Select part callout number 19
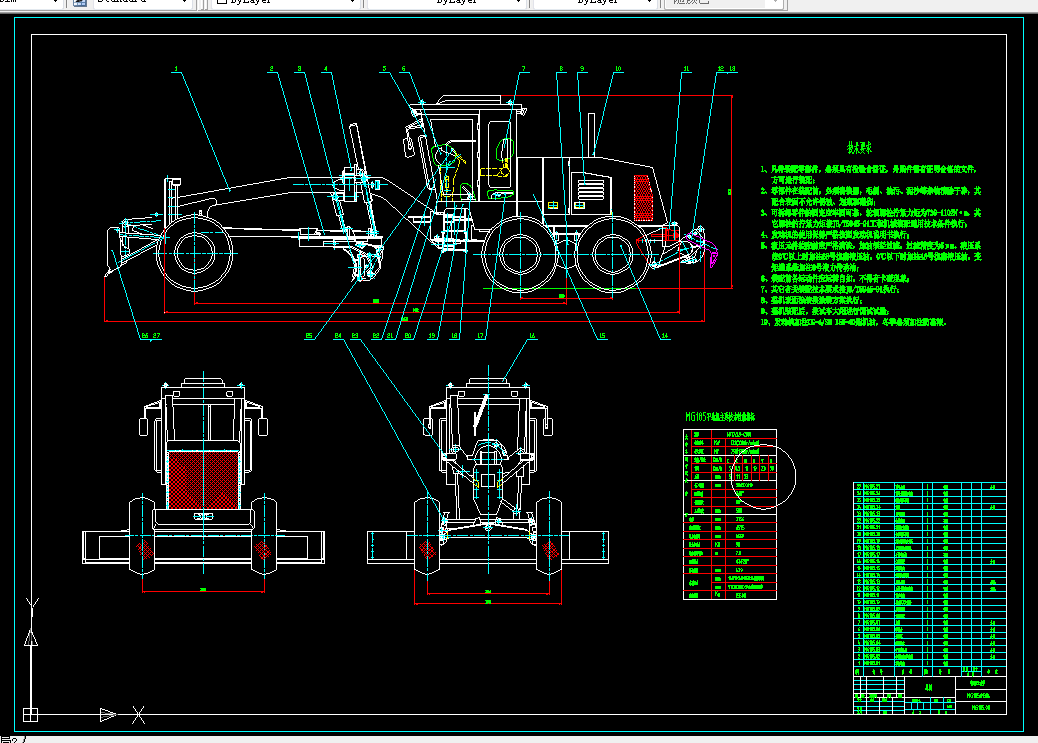 tap(432, 336)
